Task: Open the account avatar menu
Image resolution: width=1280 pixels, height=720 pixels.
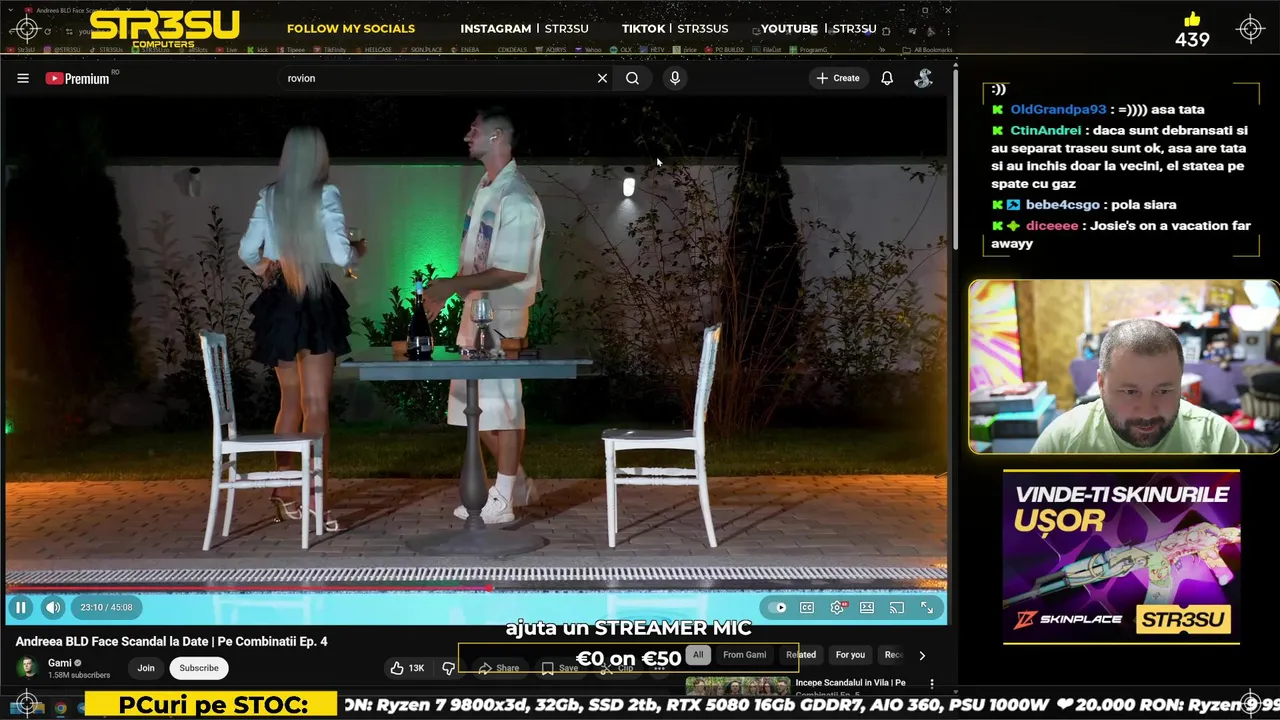Action: [x=924, y=78]
